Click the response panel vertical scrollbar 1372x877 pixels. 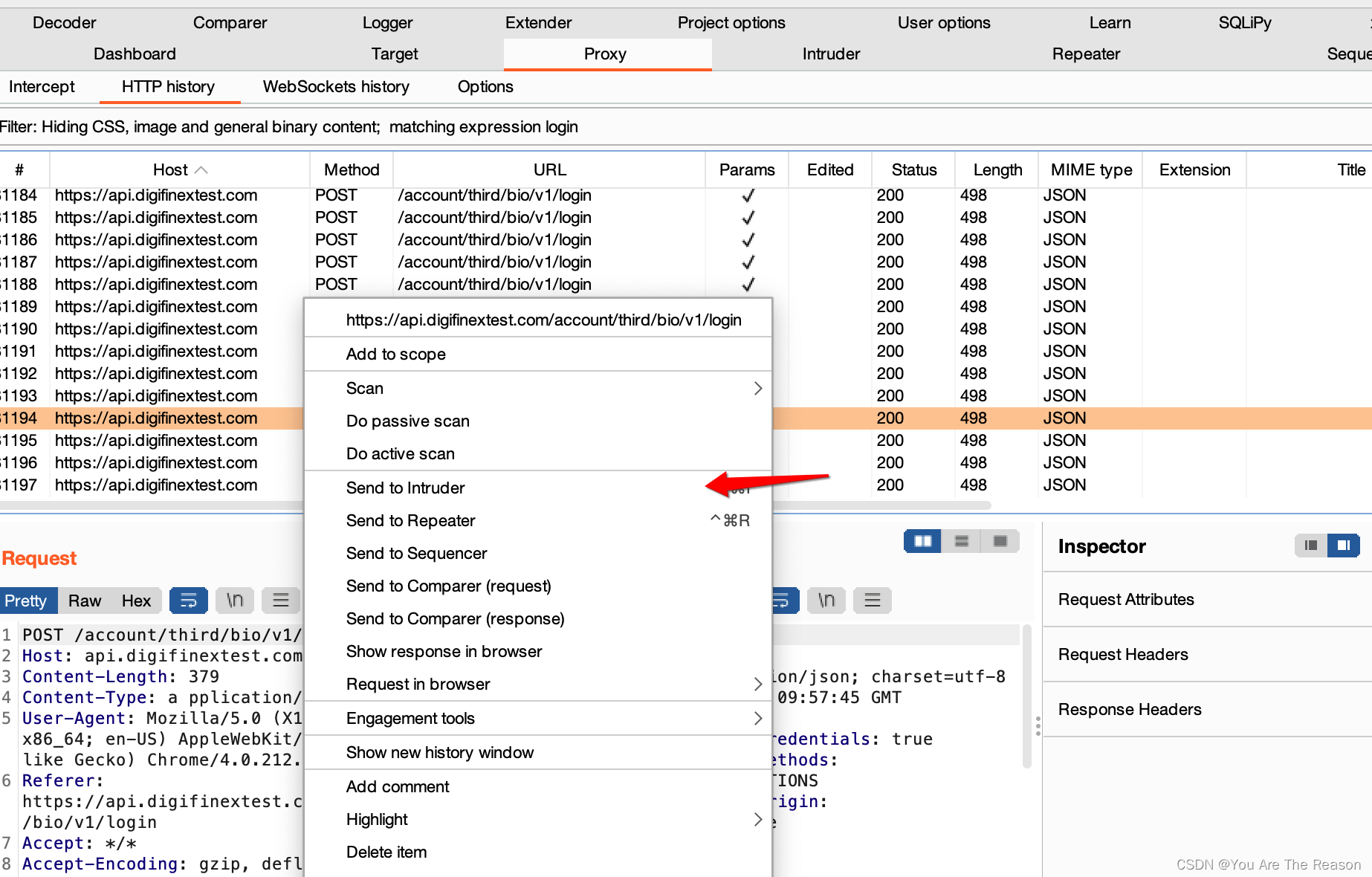[x=1026, y=696]
